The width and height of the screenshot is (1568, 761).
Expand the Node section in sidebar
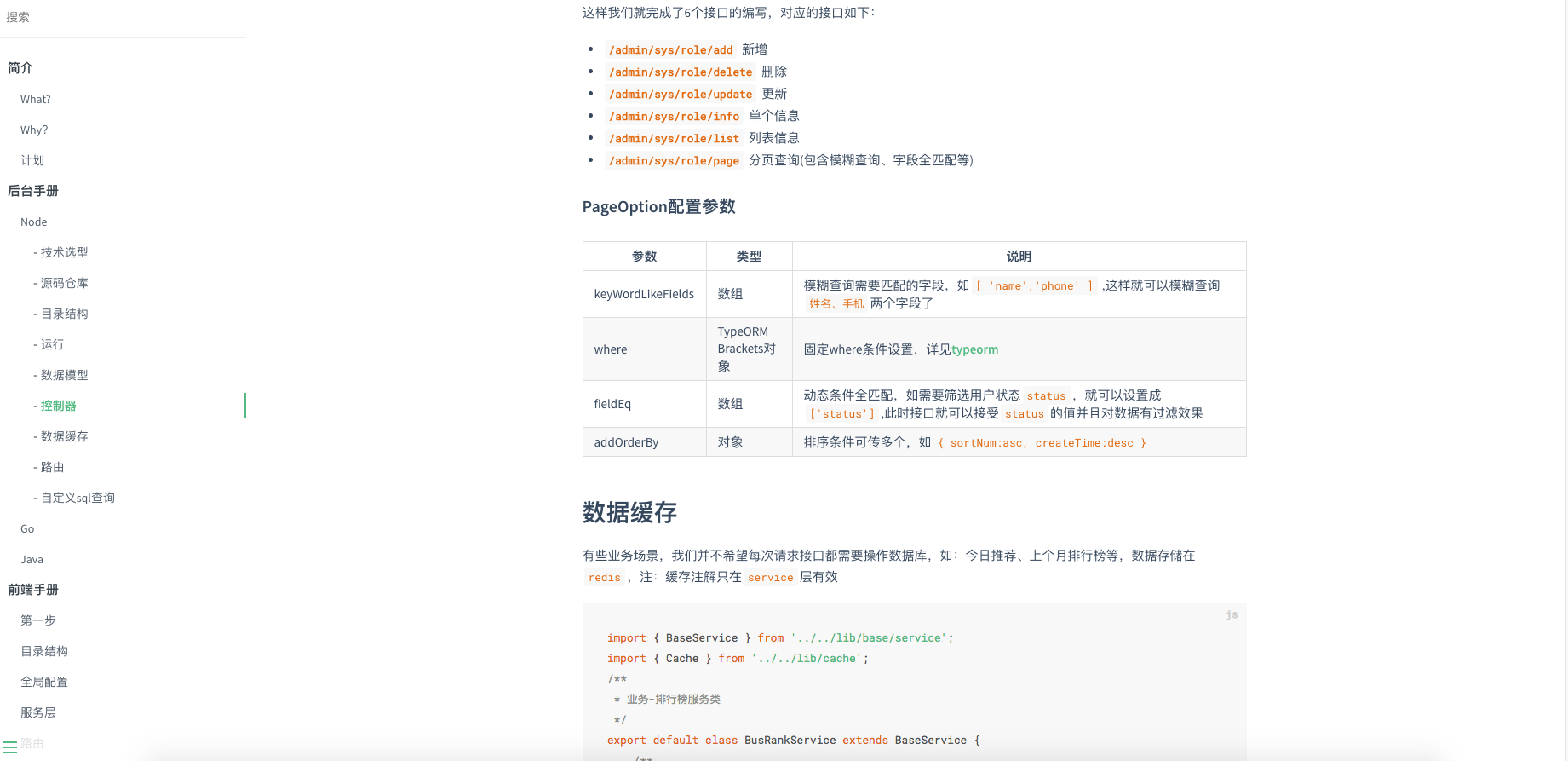tap(34, 222)
